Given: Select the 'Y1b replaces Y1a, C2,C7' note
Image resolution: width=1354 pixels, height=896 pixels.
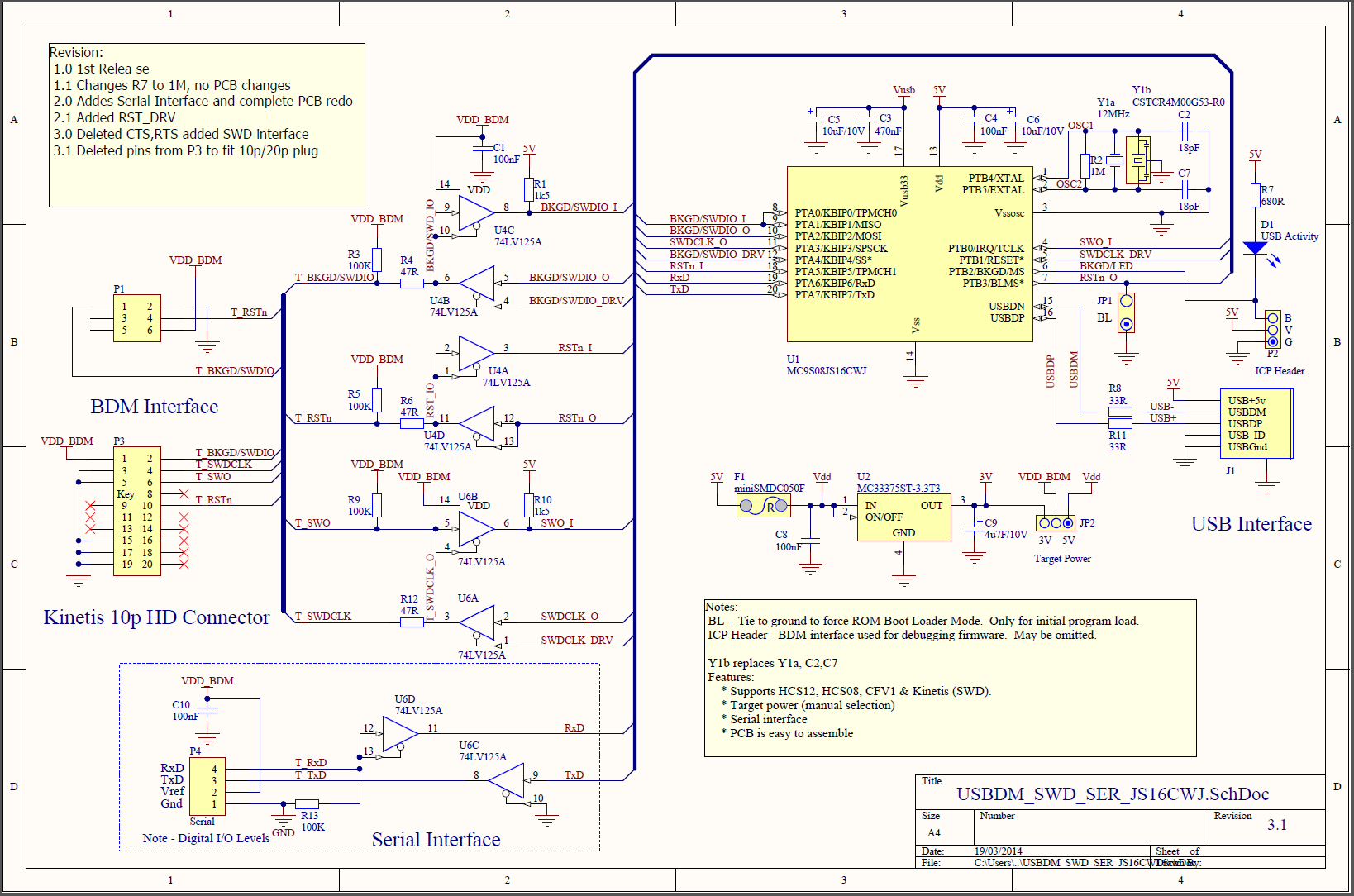Looking at the screenshot, I should click(773, 663).
